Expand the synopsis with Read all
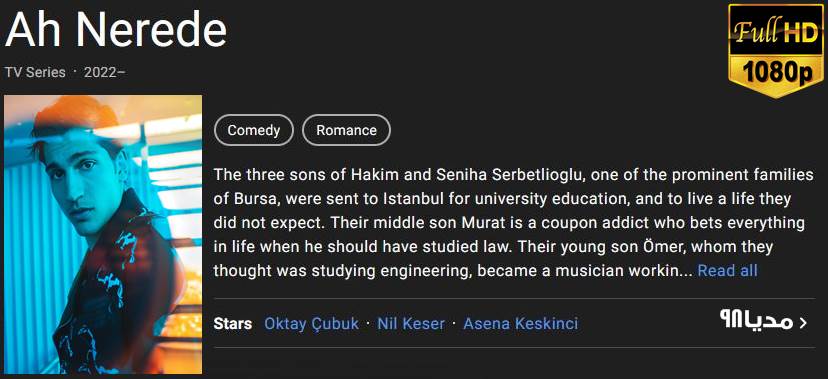Viewport: 828px width, 379px height. pyautogui.click(x=727, y=270)
